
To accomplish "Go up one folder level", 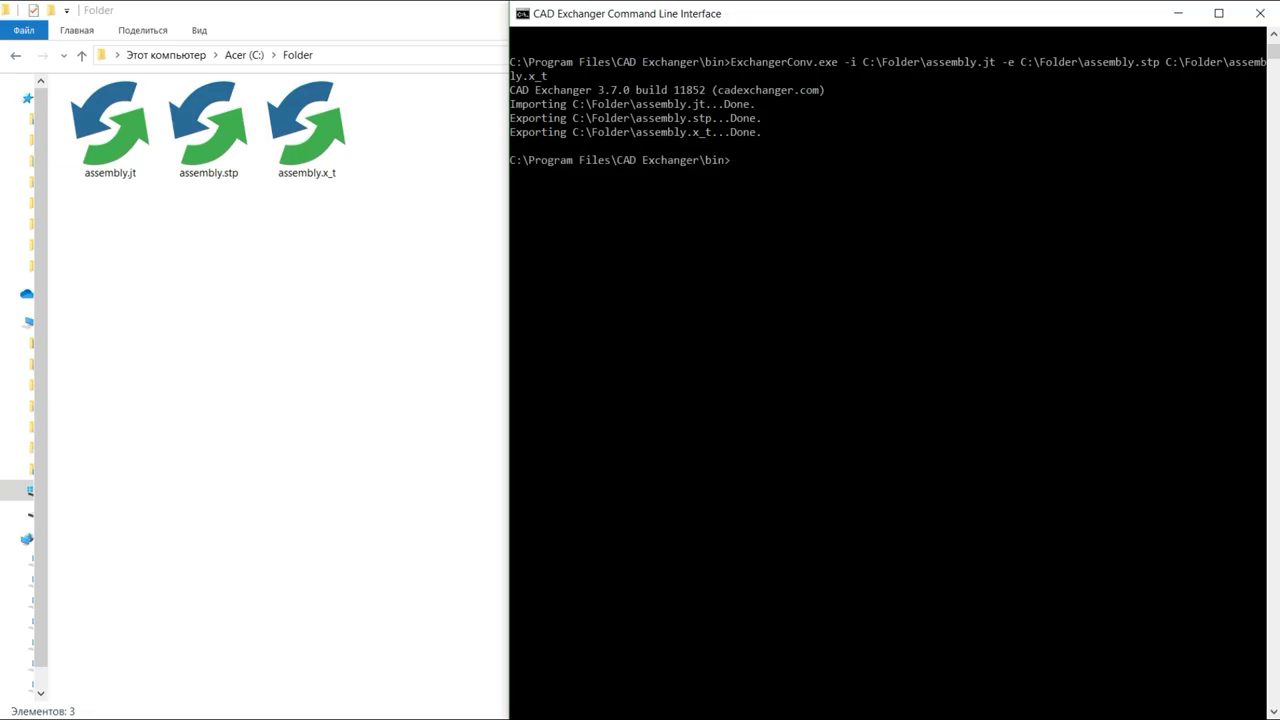I will (82, 55).
